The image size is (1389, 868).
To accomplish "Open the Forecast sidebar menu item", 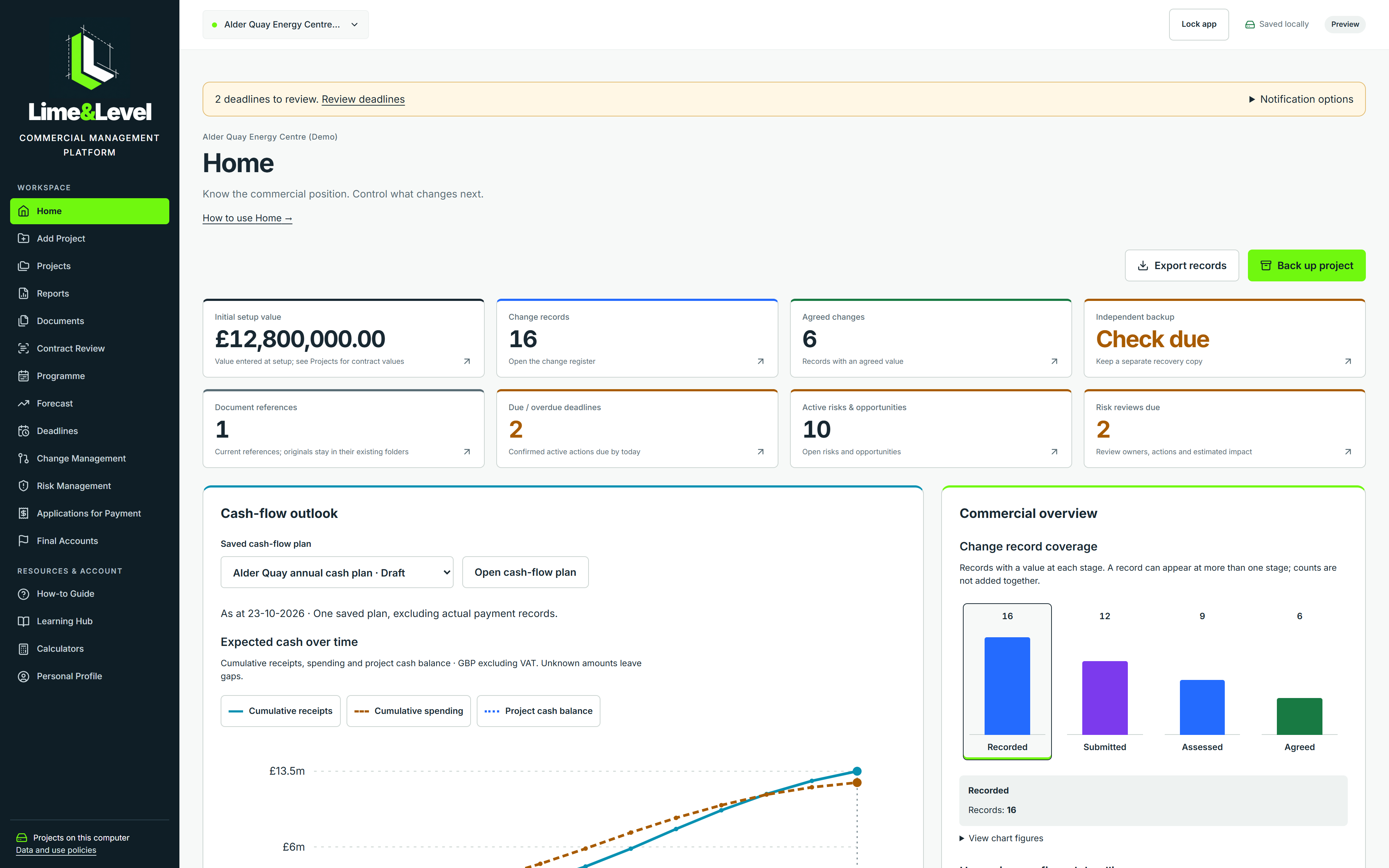I will click(x=90, y=404).
